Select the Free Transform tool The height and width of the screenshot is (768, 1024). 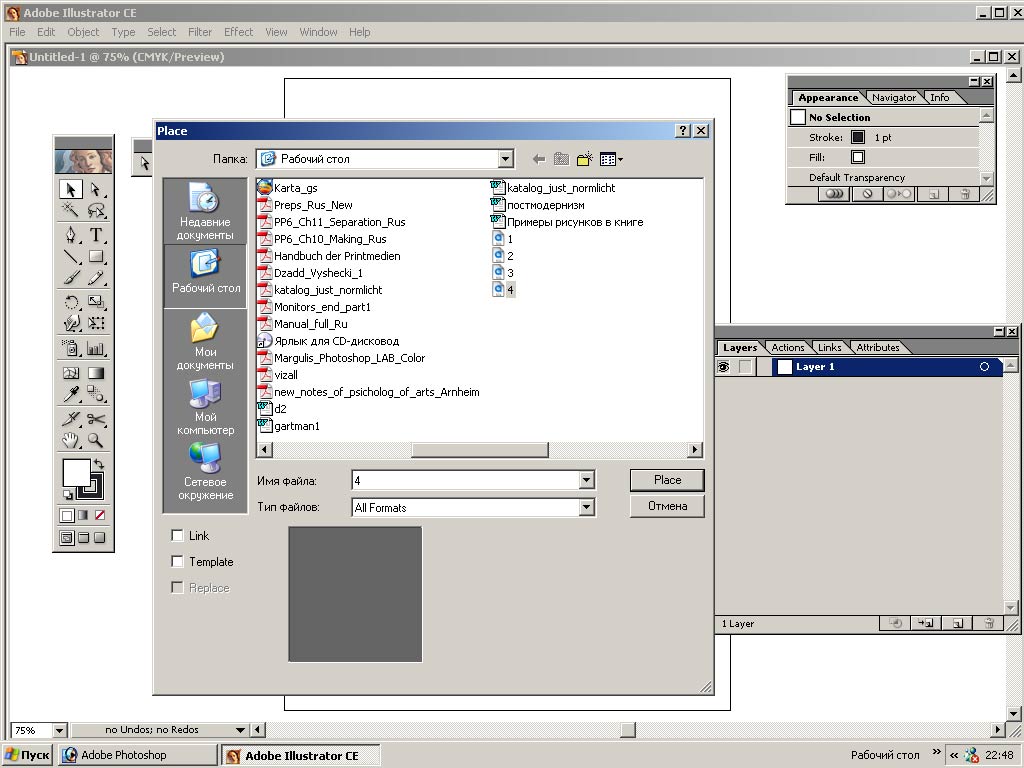(x=96, y=323)
